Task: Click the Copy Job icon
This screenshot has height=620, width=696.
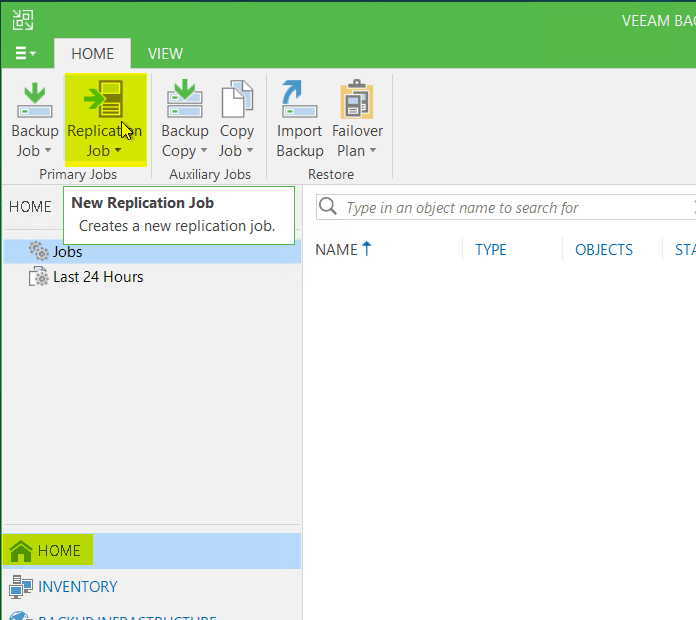Action: (x=237, y=99)
